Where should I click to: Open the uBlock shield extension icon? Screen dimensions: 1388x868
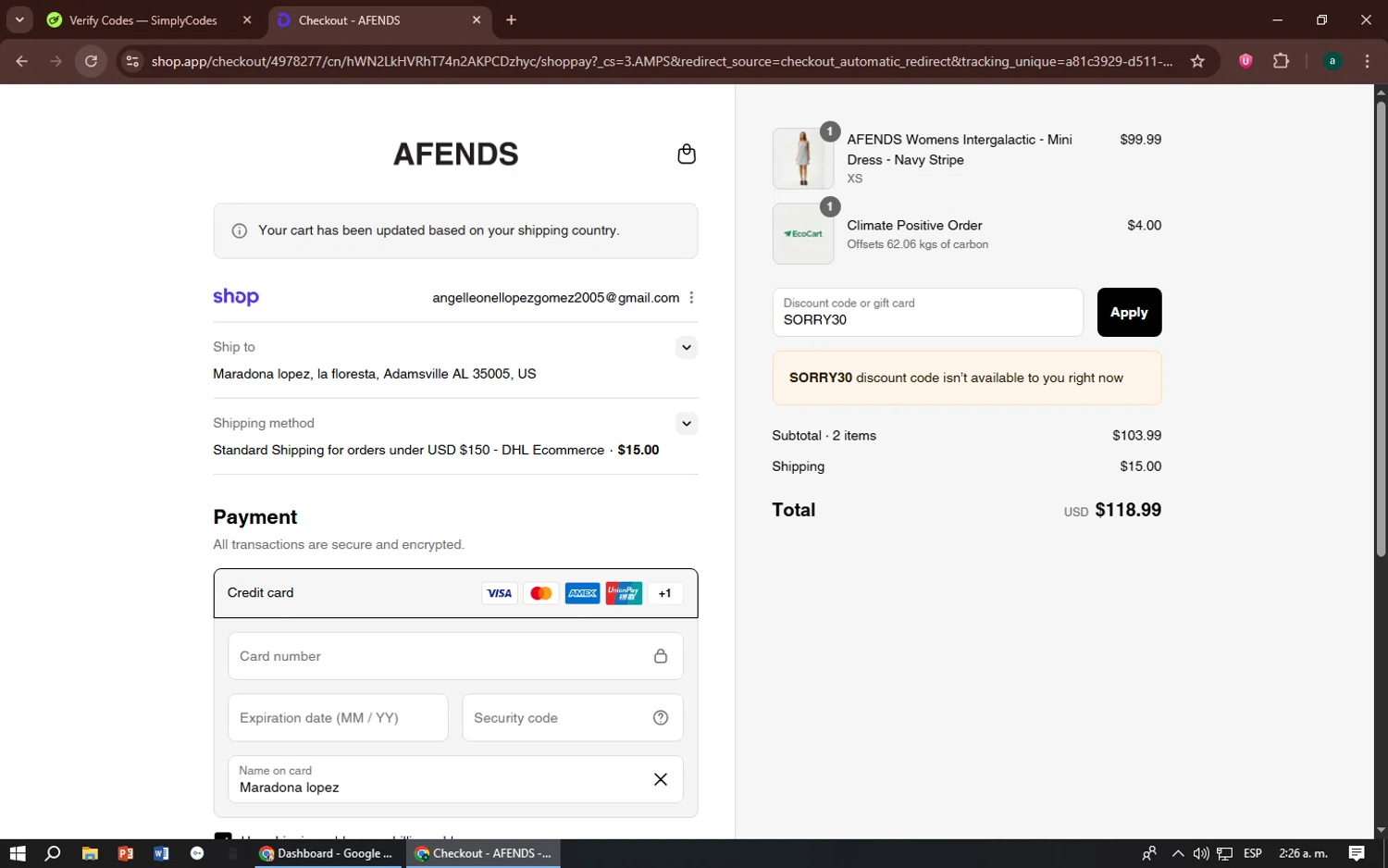pos(1245,61)
